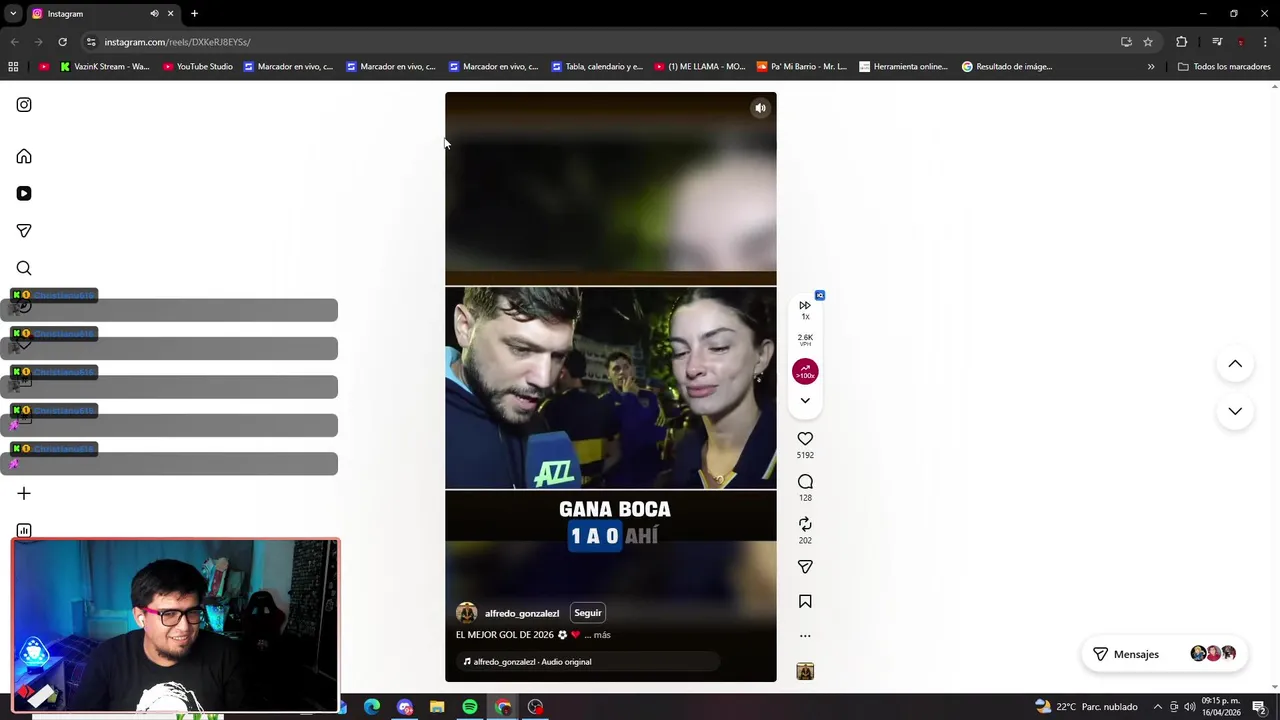This screenshot has height=720, width=1280.
Task: Show hidden bookmarks with the double chevron
Action: click(x=1151, y=67)
